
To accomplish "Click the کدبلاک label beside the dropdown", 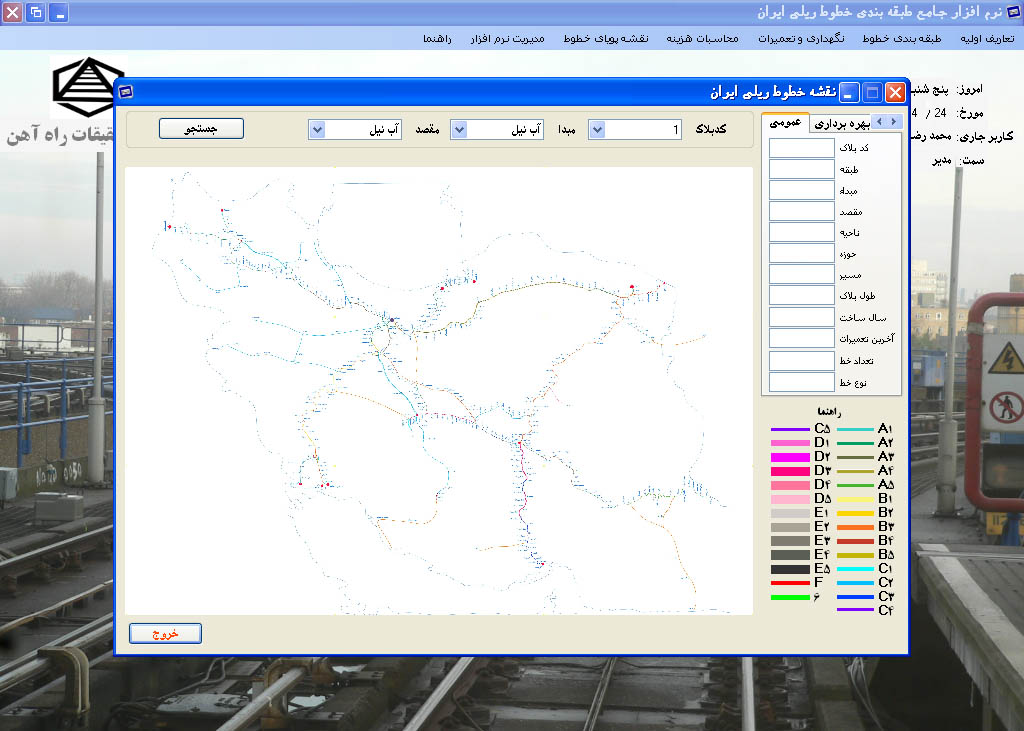I will pos(711,129).
